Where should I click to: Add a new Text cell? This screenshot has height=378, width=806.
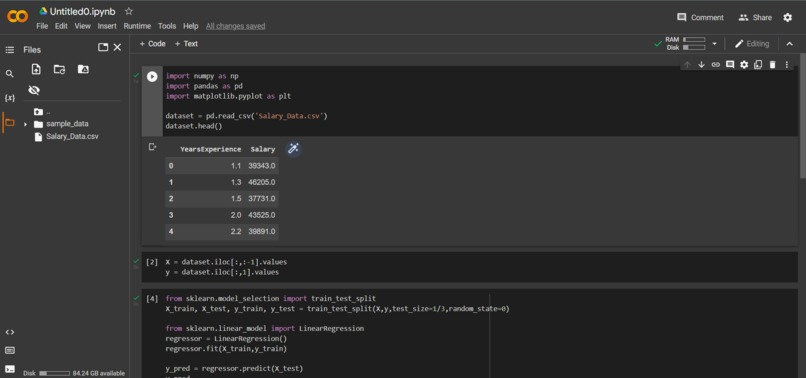click(186, 44)
